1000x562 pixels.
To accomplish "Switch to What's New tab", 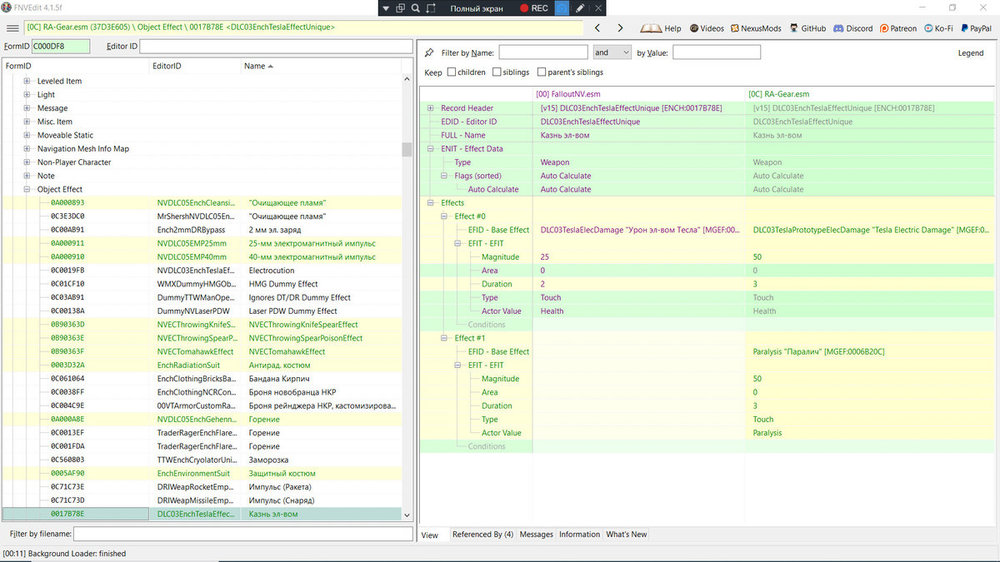I will coord(626,535).
